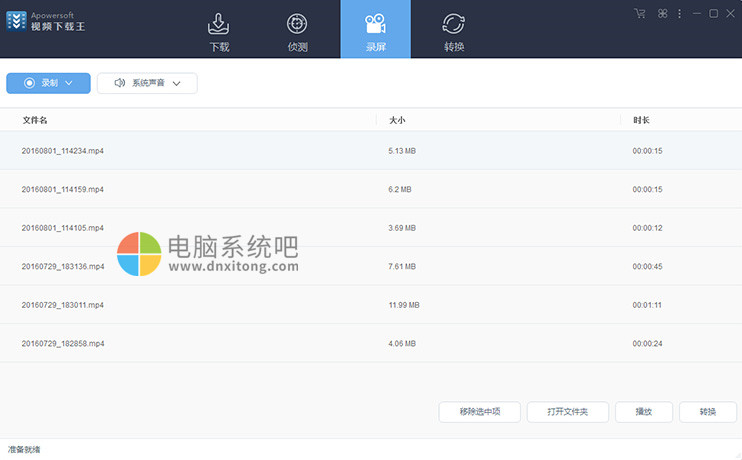This screenshot has height=460, width=742.
Task: Click the 打开文件夹 open folder button
Action: click(x=567, y=412)
